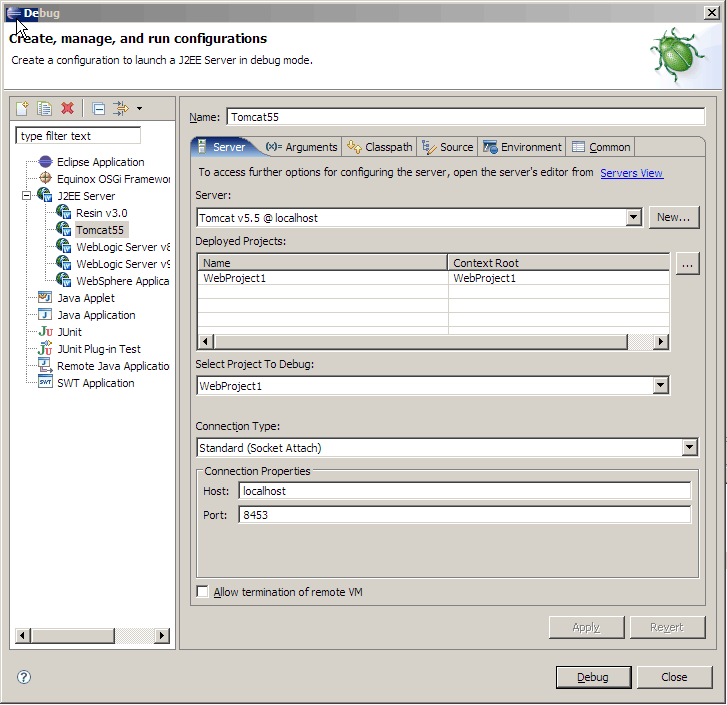Enable Allow termination of remote VM
This screenshot has height=705, width=727.
pos(203,592)
